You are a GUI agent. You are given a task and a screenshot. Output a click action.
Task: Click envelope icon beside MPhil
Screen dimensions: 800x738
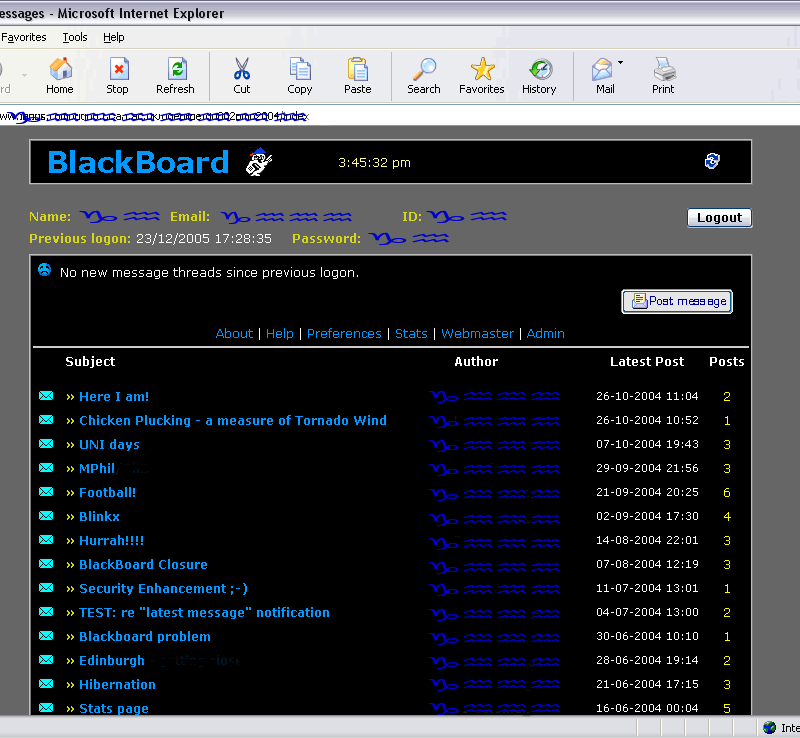(46, 468)
